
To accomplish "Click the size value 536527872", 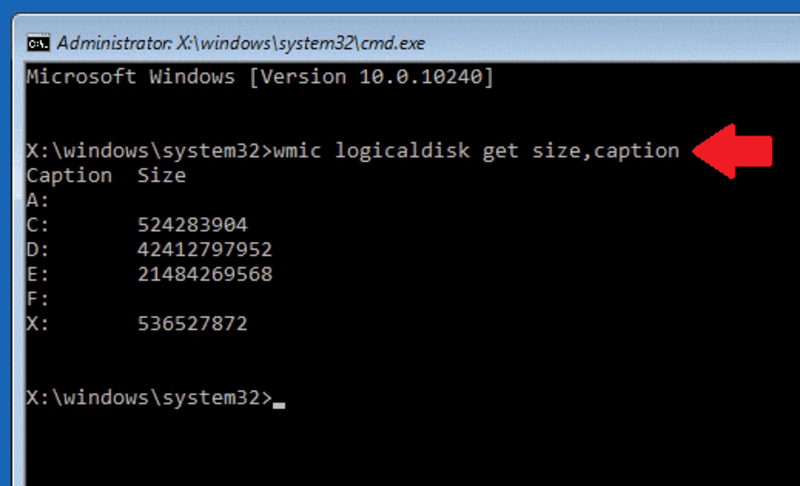I will tap(192, 324).
